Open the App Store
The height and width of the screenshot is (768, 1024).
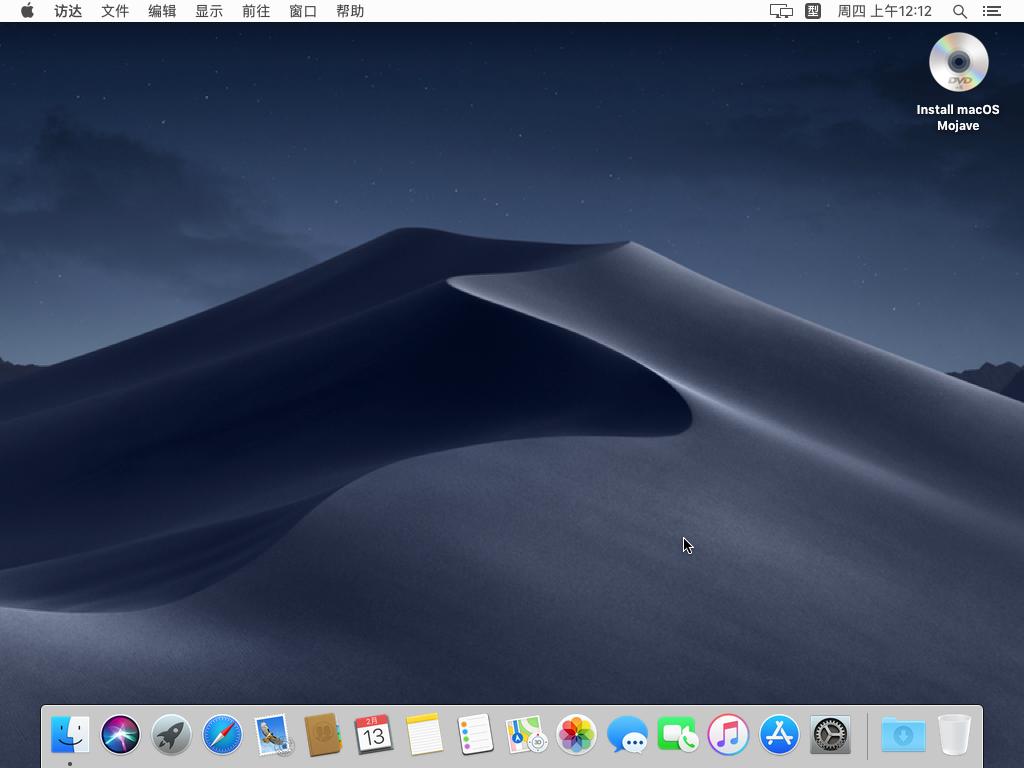(779, 734)
